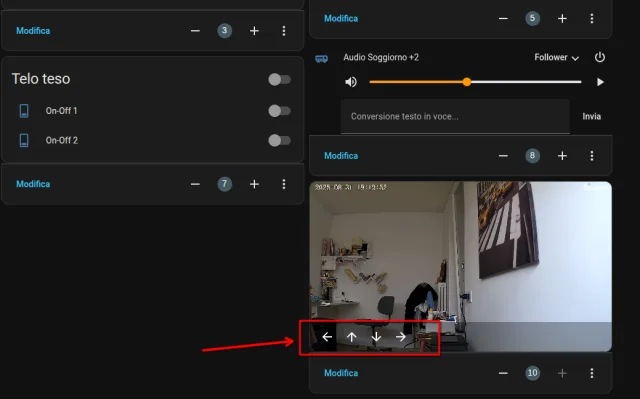The height and width of the screenshot is (399, 640).
Task: Click the On-Off 1 label
Action: (62, 111)
